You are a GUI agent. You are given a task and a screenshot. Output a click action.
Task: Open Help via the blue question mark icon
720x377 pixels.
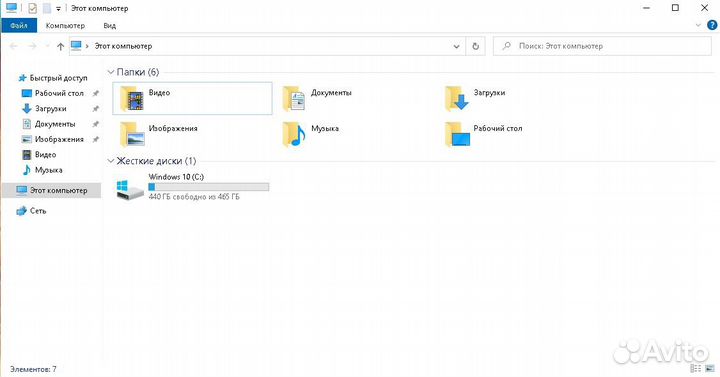coord(712,25)
